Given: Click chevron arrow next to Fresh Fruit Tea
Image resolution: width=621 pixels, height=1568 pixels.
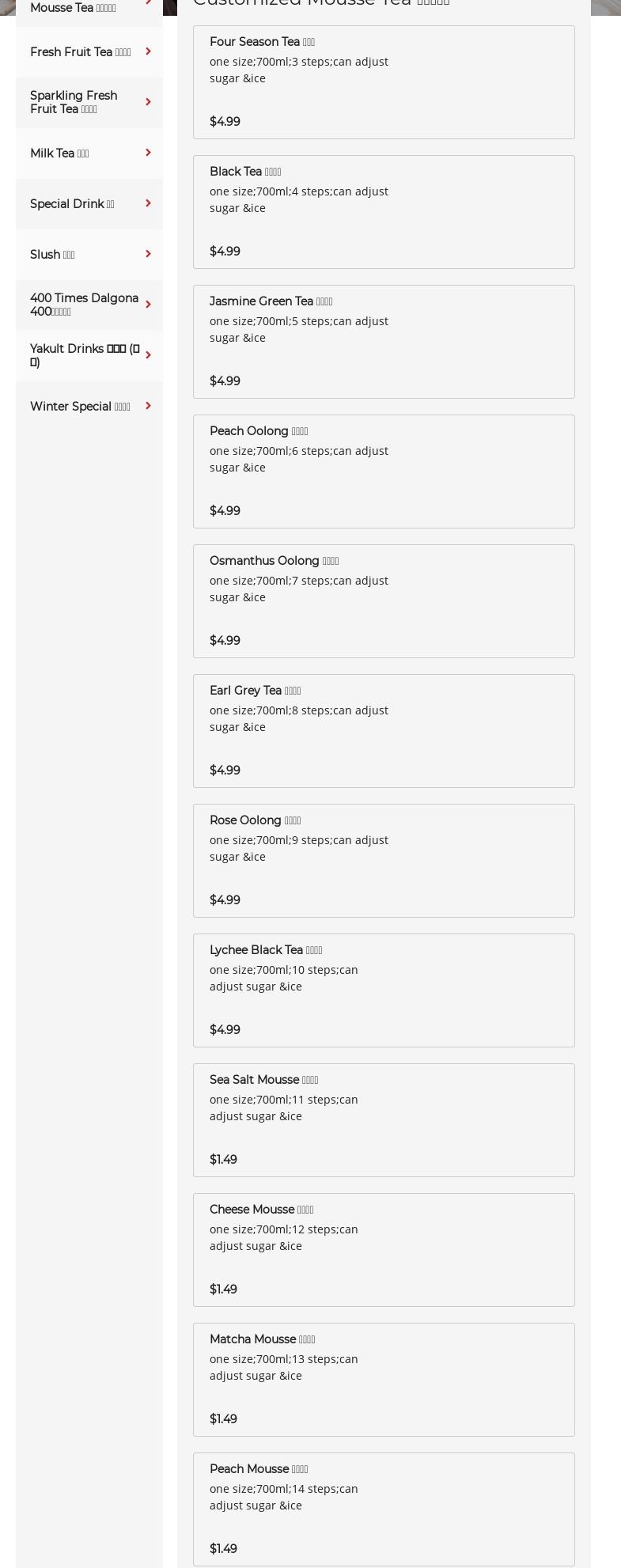Looking at the screenshot, I should tap(148, 51).
